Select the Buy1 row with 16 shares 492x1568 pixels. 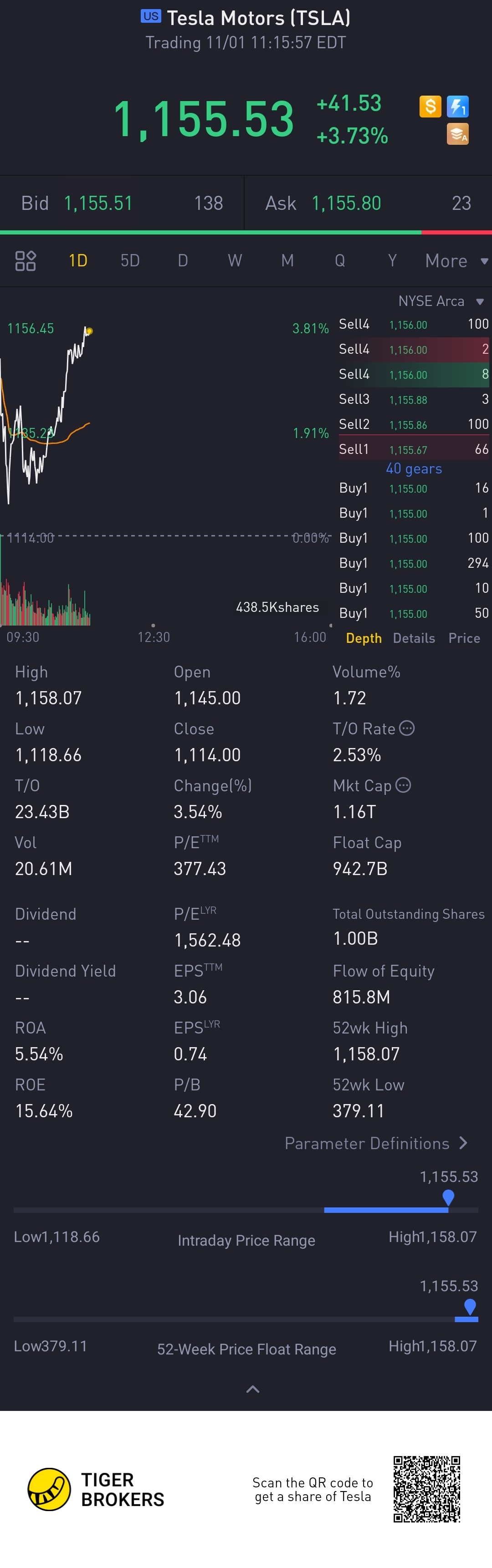(414, 488)
